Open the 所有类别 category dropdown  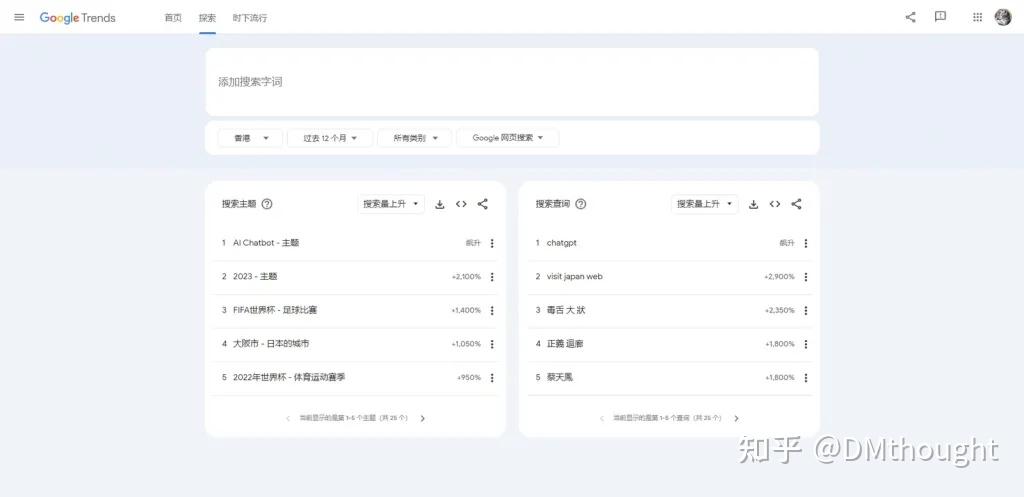tap(414, 138)
